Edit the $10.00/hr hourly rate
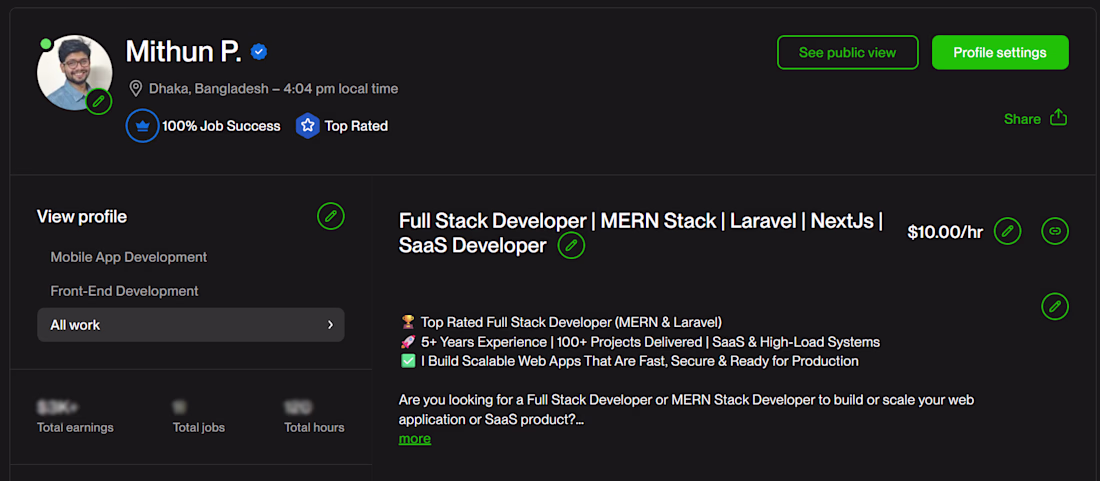Viewport: 1100px width, 481px height. tap(1008, 232)
